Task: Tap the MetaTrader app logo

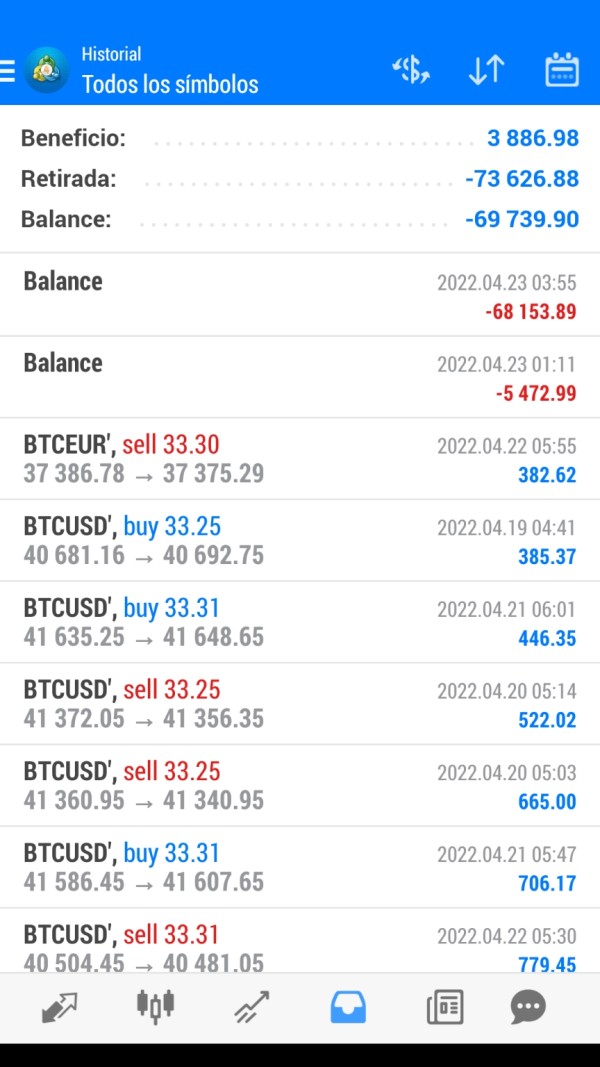Action: [x=46, y=70]
